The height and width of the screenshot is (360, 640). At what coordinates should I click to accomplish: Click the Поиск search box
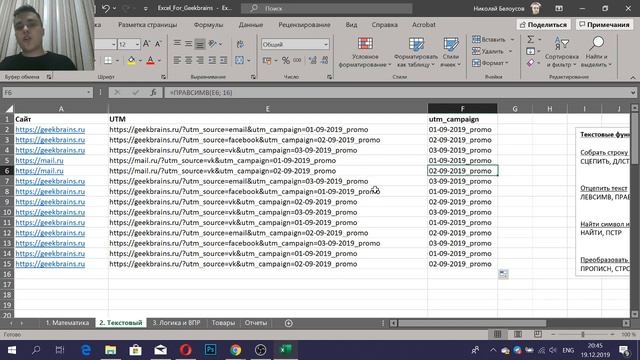(327, 8)
